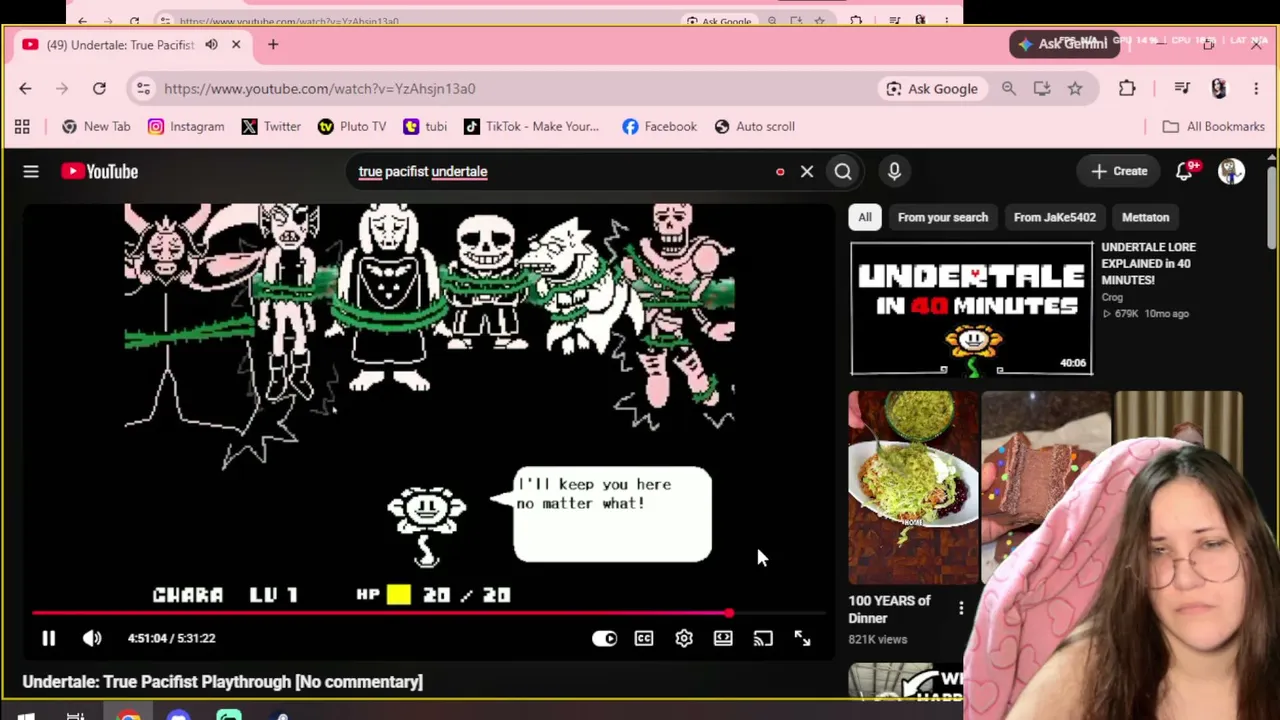Open the YouTube account avatar menu
This screenshot has width=1280, height=720.
pyautogui.click(x=1231, y=171)
